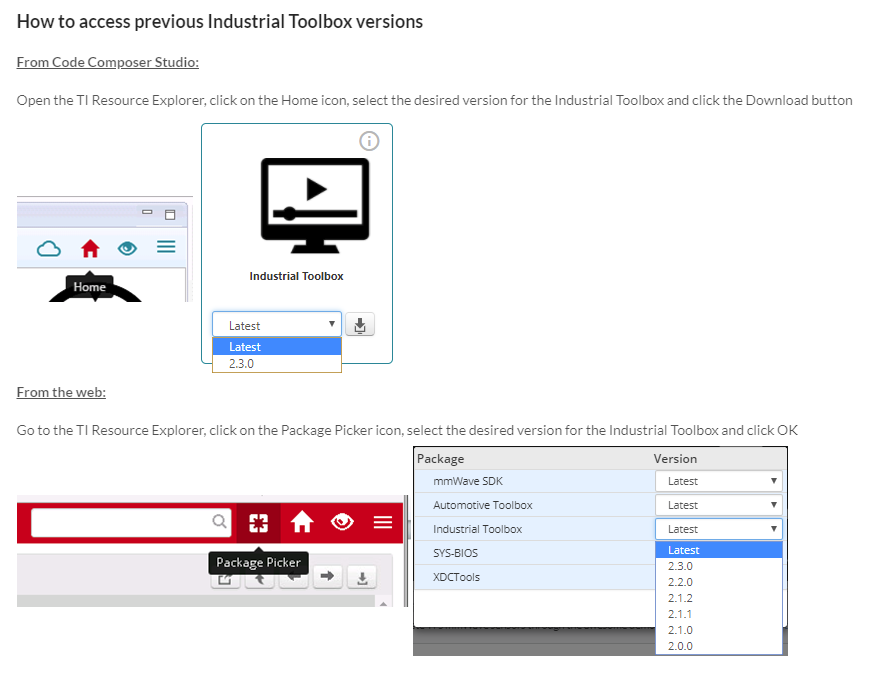Click the maximize icon in CCS panel header
This screenshot has width=885, height=677.
pyautogui.click(x=170, y=215)
